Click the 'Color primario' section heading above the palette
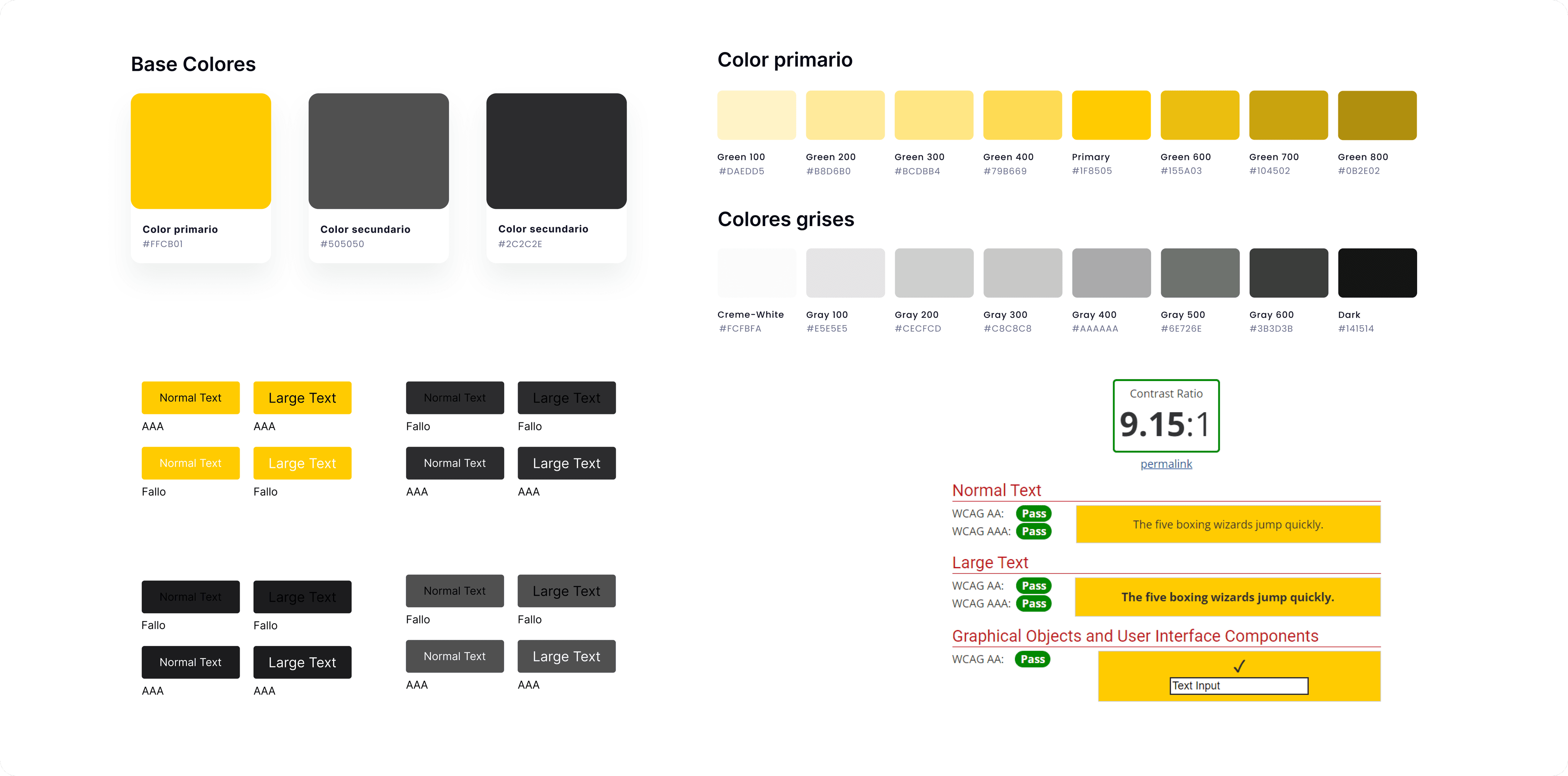The width and height of the screenshot is (1568, 776). 785,60
